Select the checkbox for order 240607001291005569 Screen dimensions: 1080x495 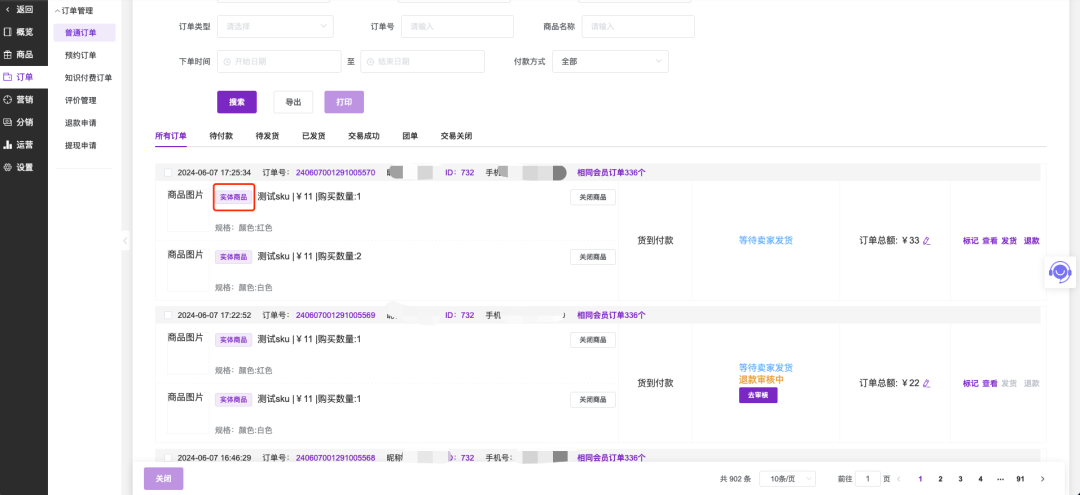click(168, 315)
